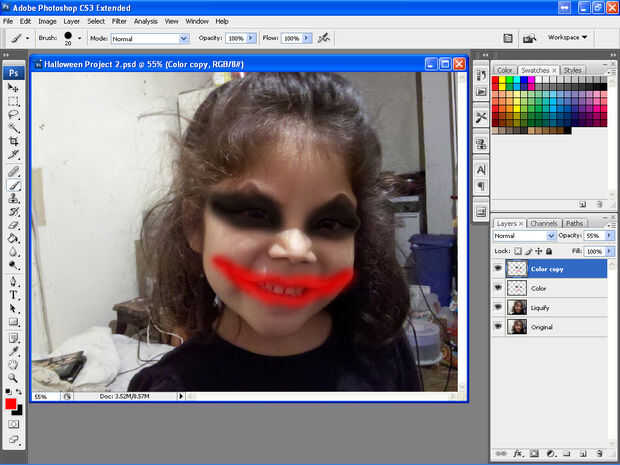Select the Brush tool in toolbox

point(13,185)
